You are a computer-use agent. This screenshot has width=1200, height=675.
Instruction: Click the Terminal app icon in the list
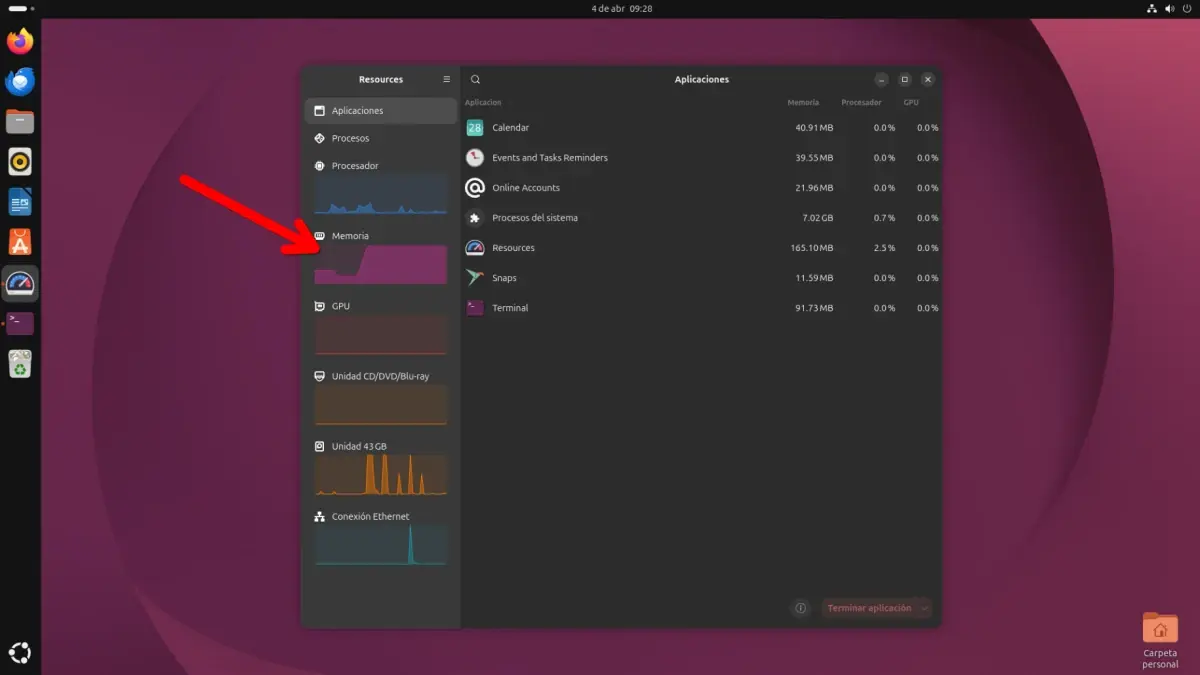pyautogui.click(x=473, y=307)
